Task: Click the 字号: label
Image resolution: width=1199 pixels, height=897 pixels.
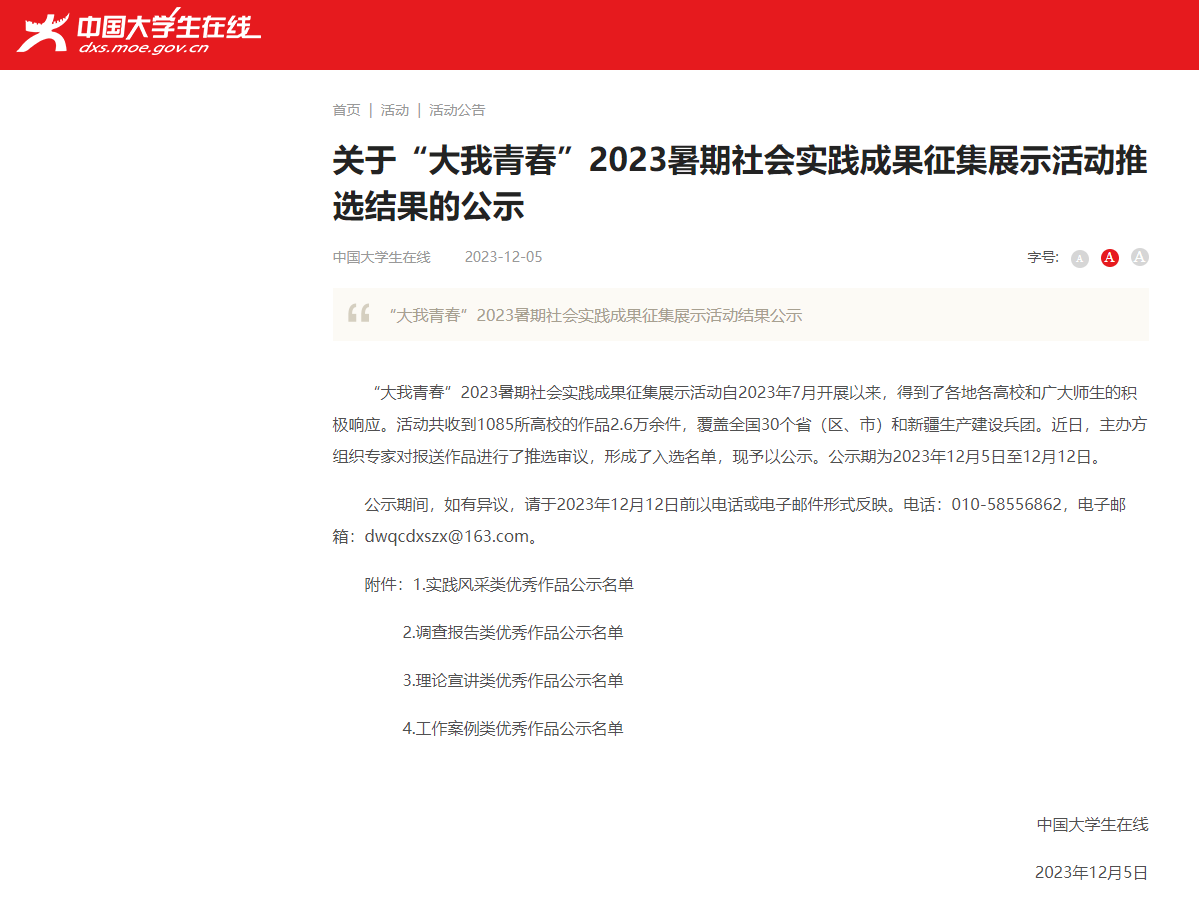Action: [1042, 258]
